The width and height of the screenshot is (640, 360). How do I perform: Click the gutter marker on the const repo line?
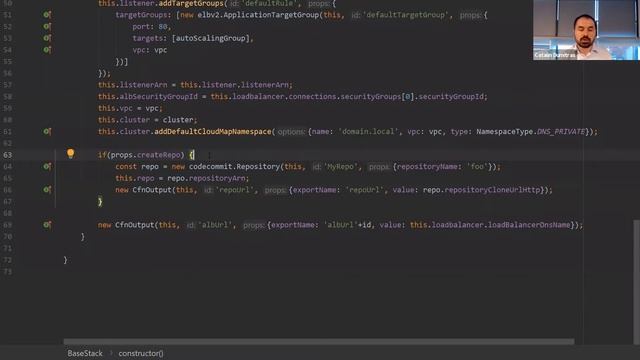pos(47,167)
